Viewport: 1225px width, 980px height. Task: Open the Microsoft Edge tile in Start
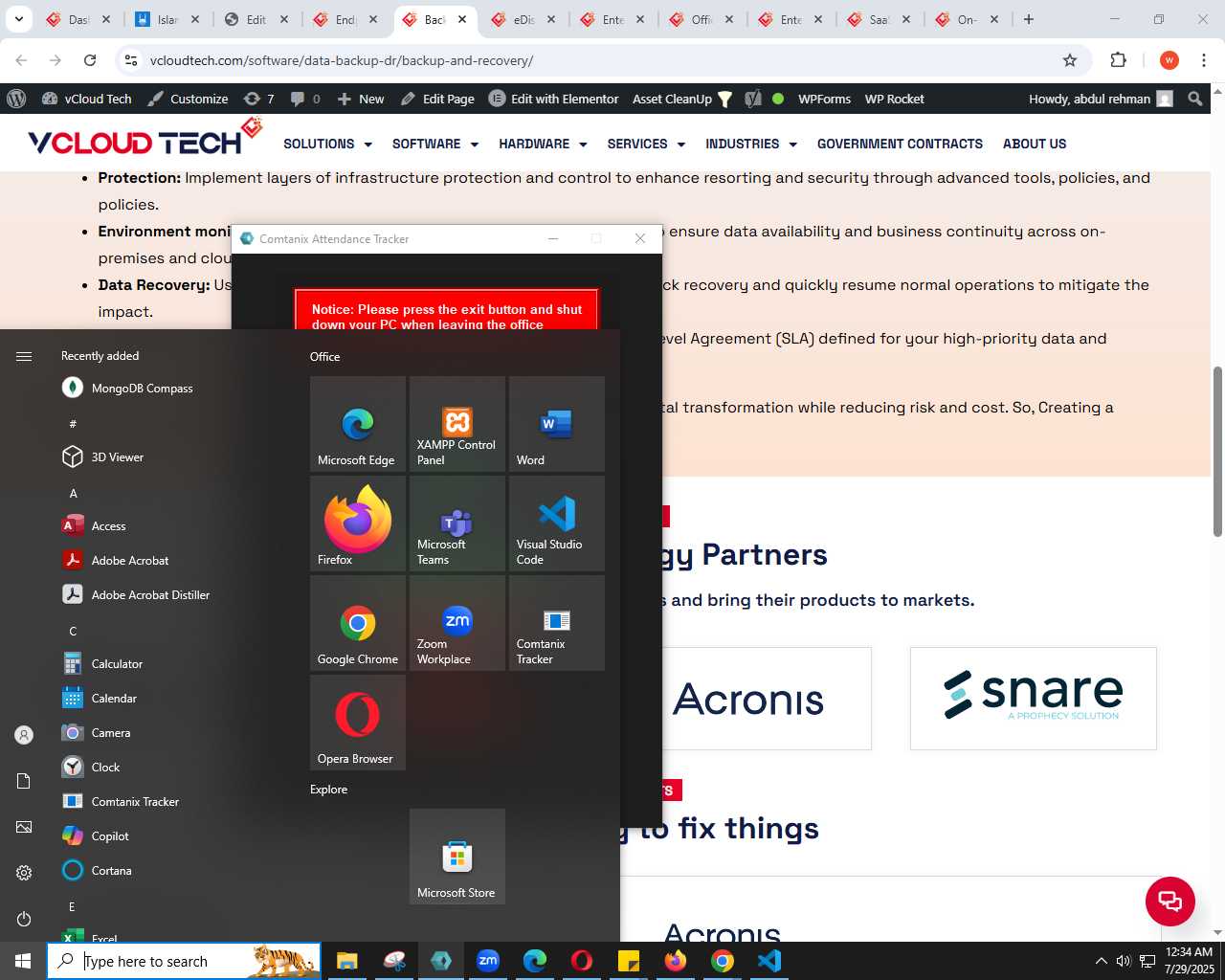tap(357, 424)
